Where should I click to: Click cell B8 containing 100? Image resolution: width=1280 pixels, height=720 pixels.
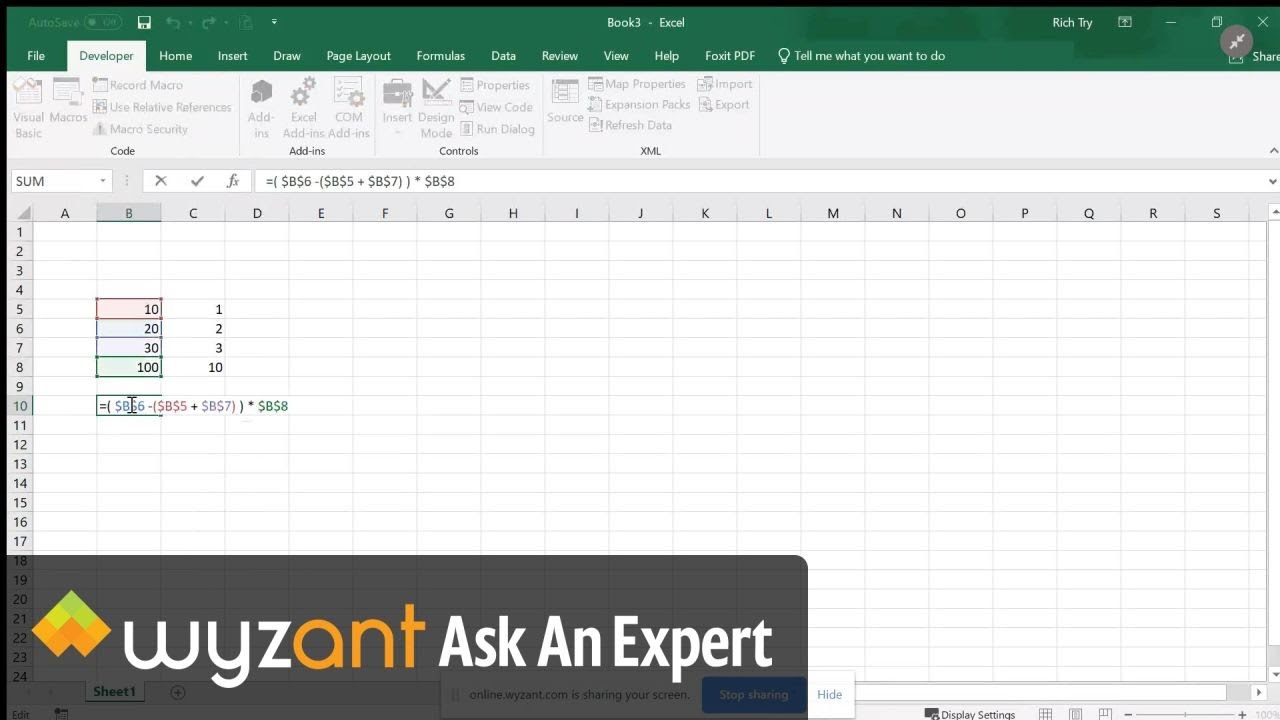[x=129, y=367]
